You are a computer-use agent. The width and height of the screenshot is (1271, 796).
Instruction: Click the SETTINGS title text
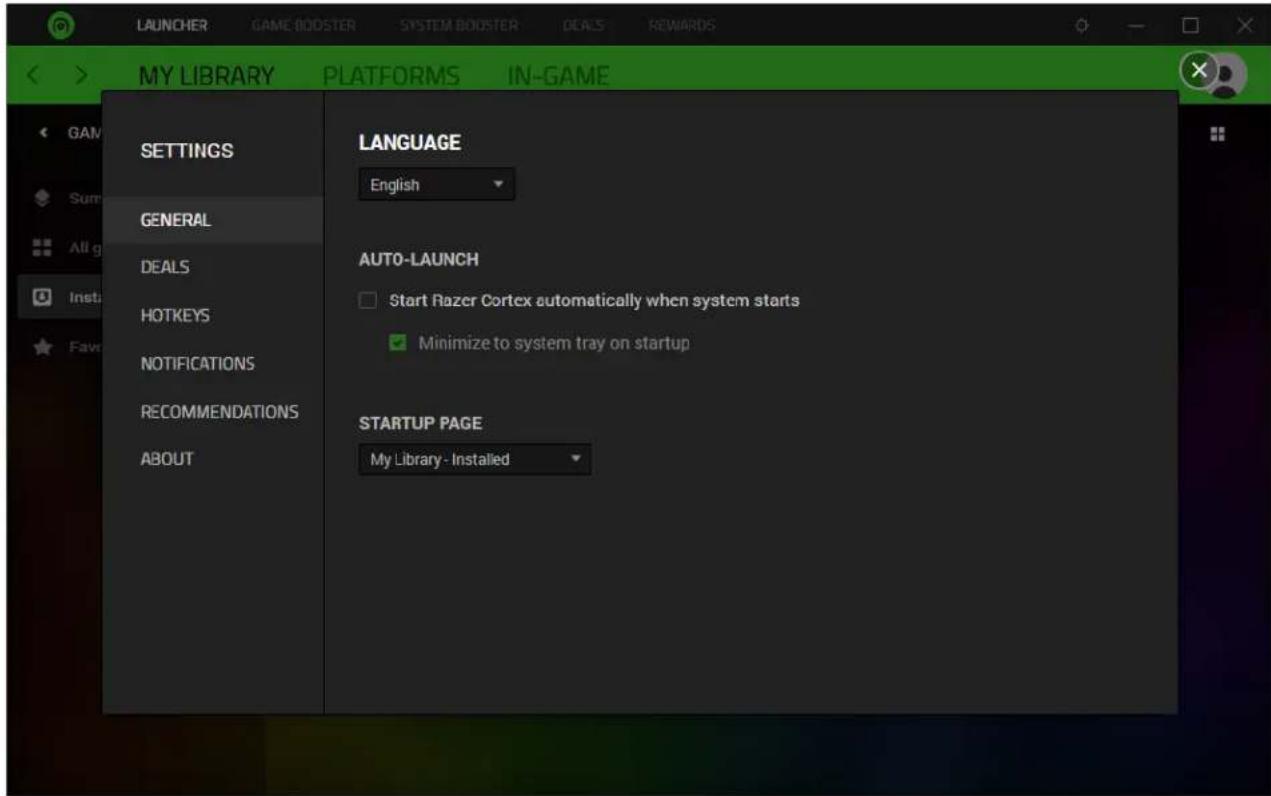pyautogui.click(x=186, y=151)
